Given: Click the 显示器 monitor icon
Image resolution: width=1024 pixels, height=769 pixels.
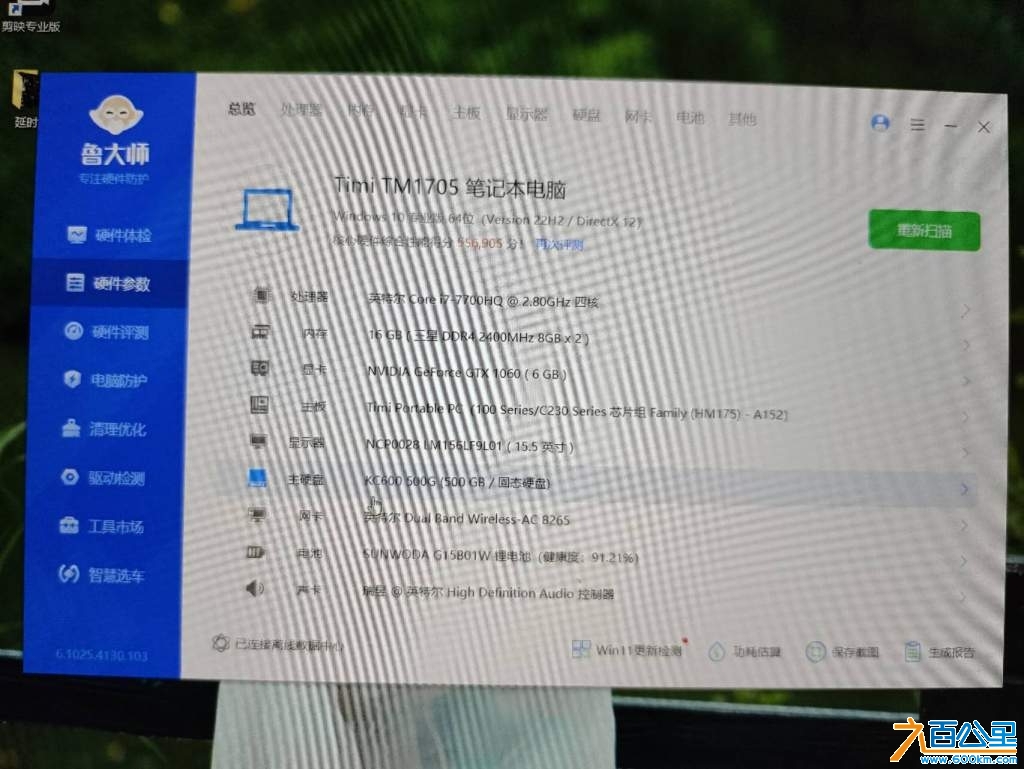Looking at the screenshot, I should tap(259, 442).
